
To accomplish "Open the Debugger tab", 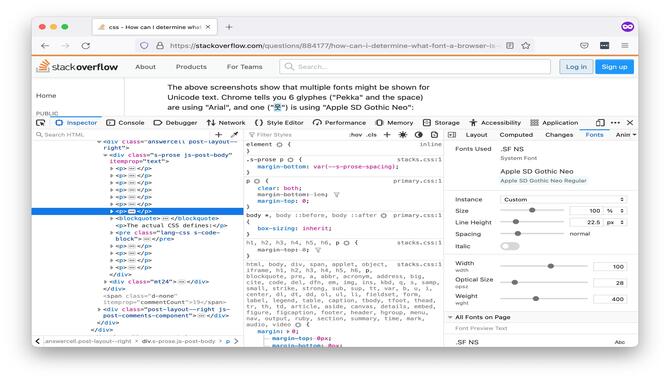I will tap(176, 123).
